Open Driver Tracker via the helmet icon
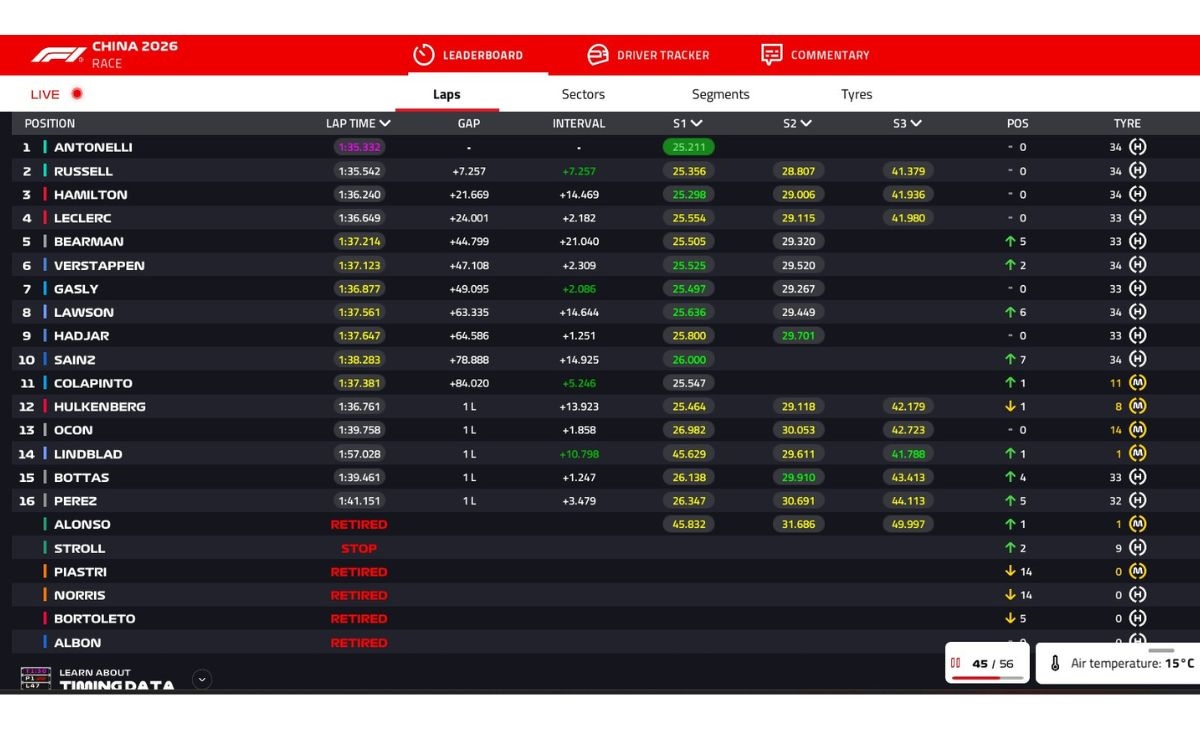The image size is (1200, 729). click(598, 55)
